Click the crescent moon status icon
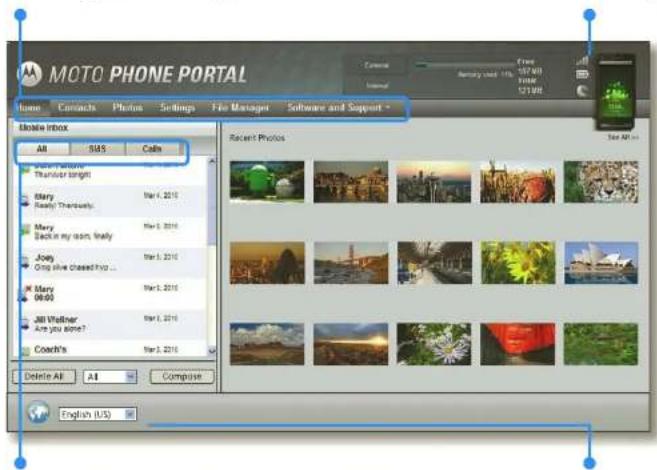The width and height of the screenshot is (657, 470). point(582,90)
